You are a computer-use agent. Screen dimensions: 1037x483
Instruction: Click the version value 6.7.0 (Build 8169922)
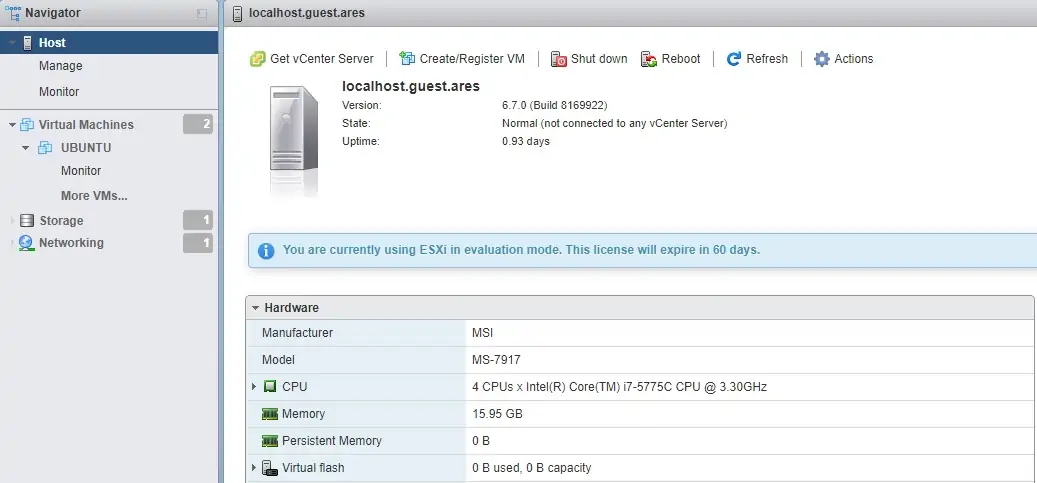[555, 105]
